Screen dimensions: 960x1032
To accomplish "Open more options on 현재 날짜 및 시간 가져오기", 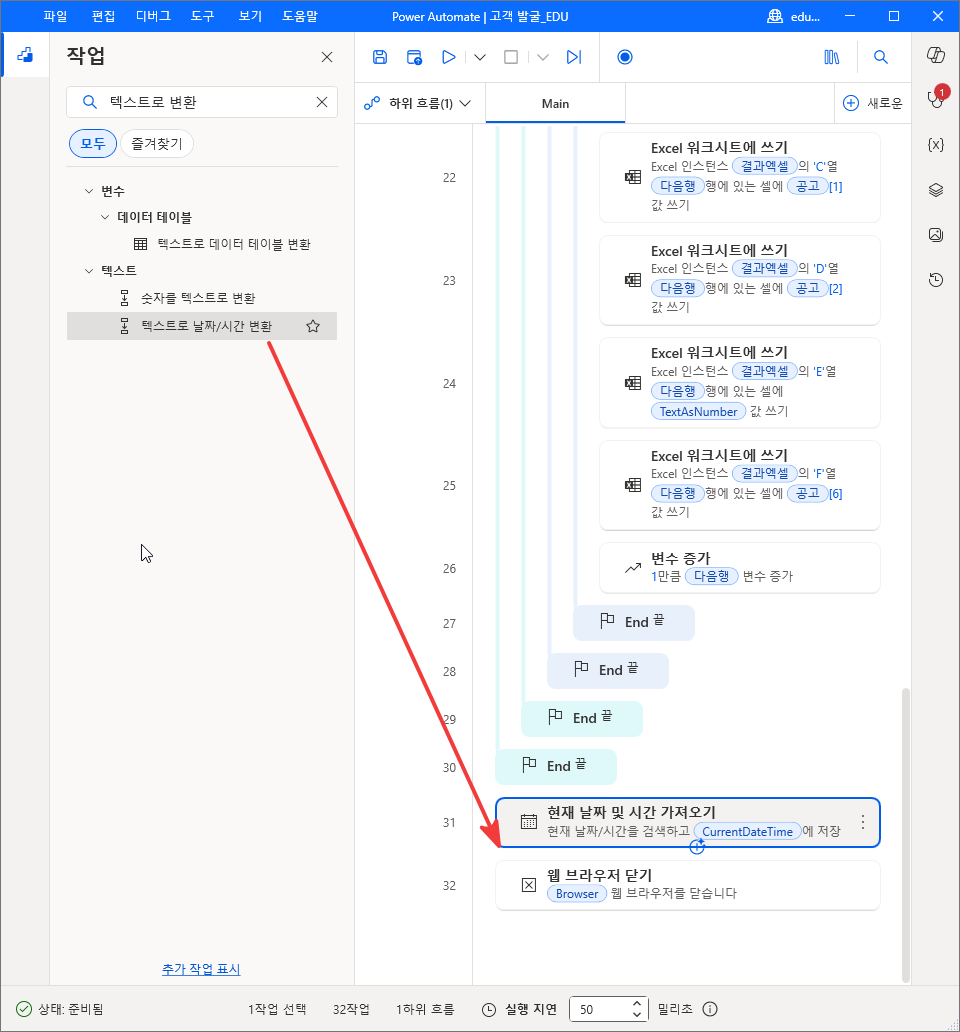I will pyautogui.click(x=863, y=822).
